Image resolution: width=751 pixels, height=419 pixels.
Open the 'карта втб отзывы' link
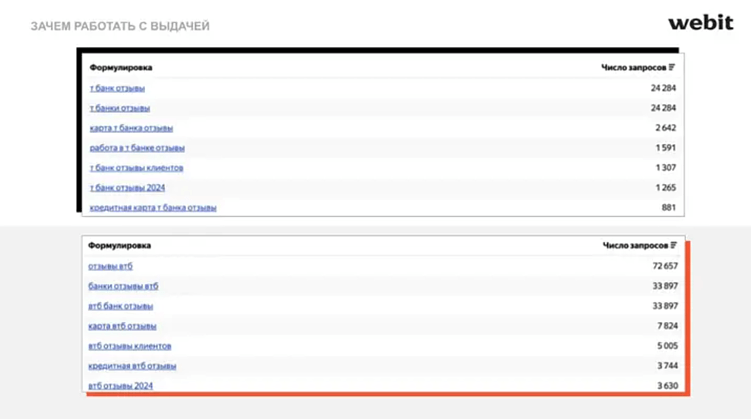point(122,326)
